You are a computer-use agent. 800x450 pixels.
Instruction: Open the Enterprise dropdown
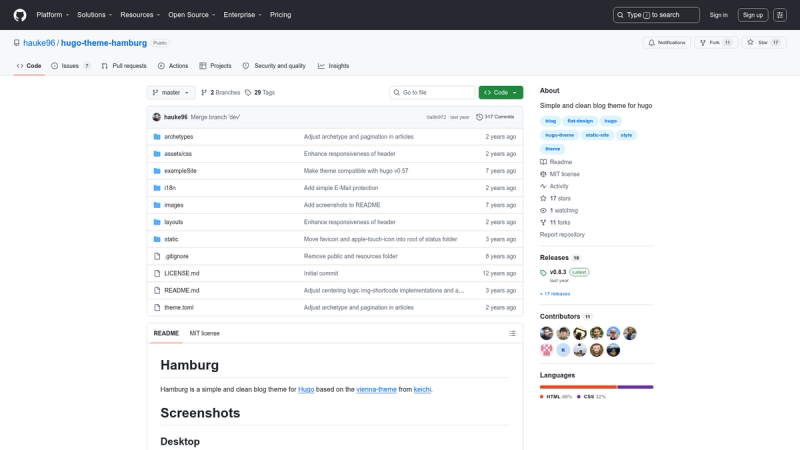click(x=242, y=15)
